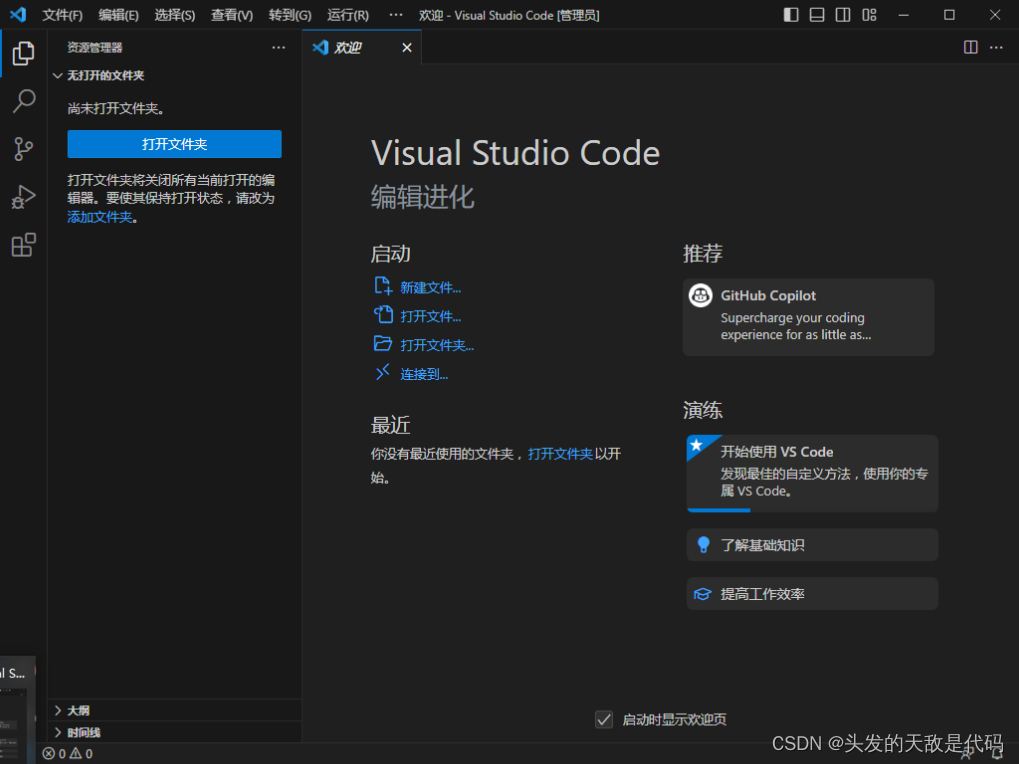Open the customize layout icon
Image resolution: width=1019 pixels, height=764 pixels.
(870, 15)
